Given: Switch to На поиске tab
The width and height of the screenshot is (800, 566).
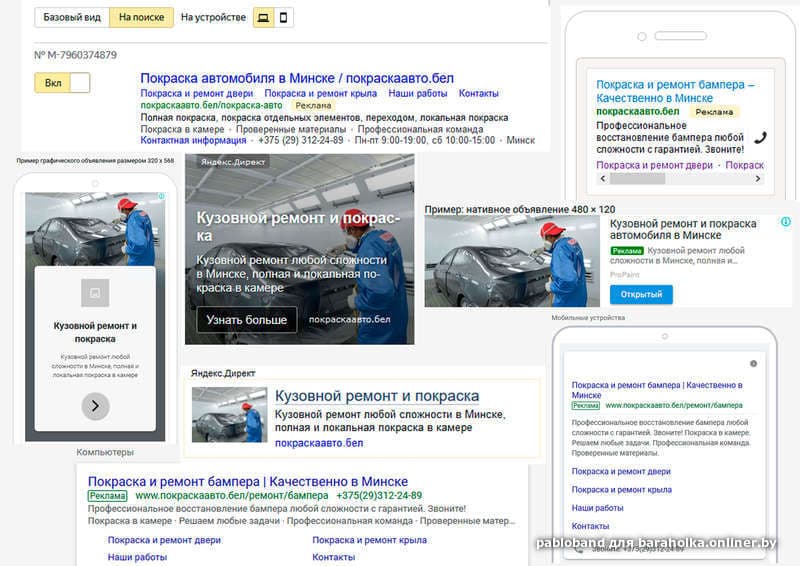Looking at the screenshot, I should (x=141, y=17).
